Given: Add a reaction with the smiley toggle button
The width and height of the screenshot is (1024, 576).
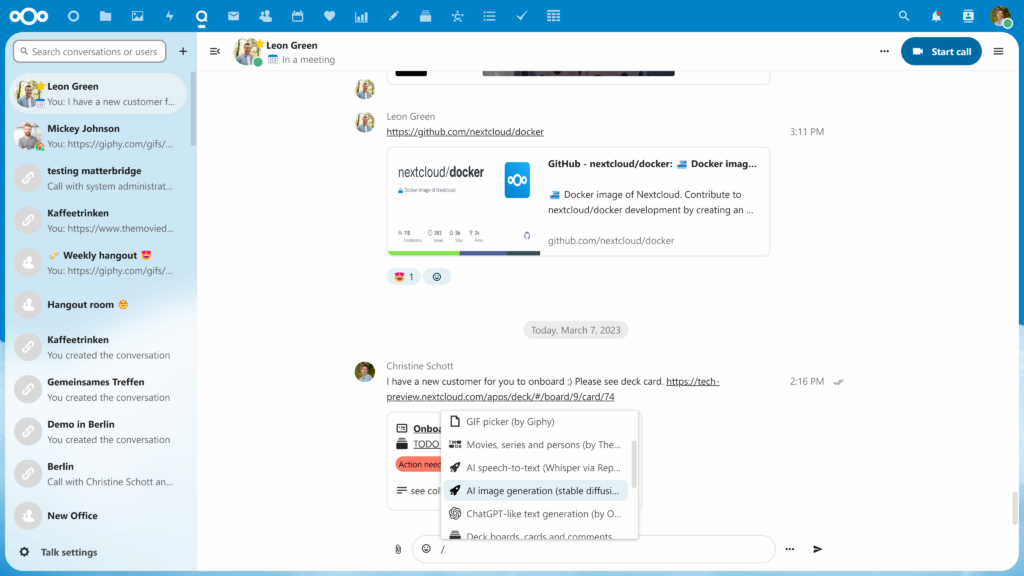Looking at the screenshot, I should [437, 276].
